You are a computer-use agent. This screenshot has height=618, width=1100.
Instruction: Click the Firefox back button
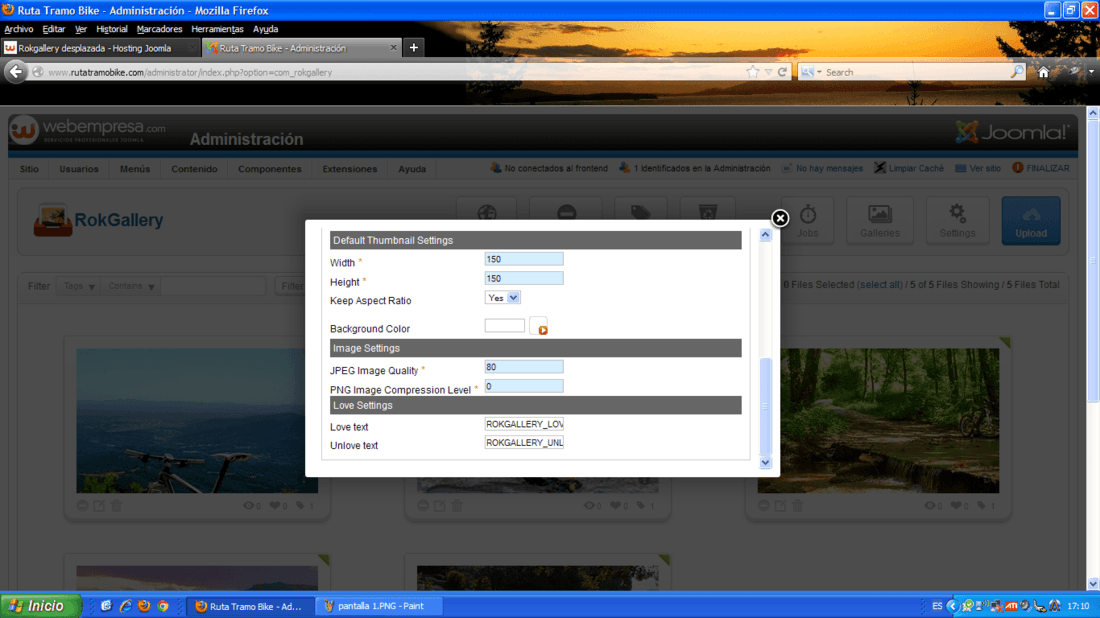[x=15, y=72]
